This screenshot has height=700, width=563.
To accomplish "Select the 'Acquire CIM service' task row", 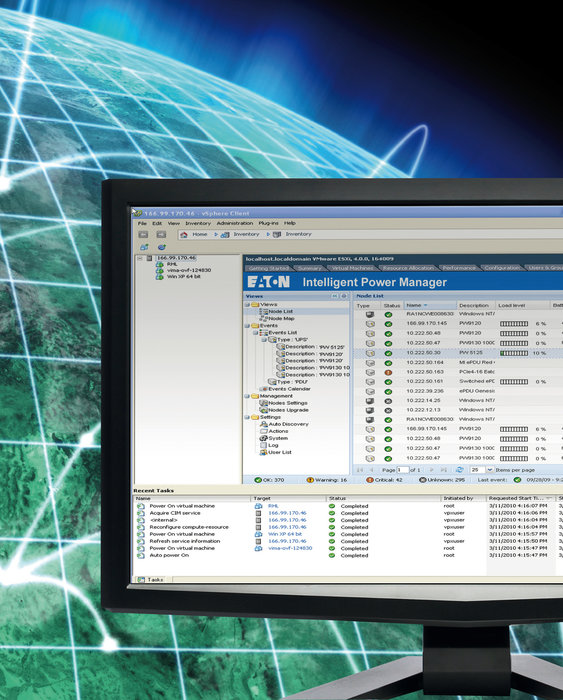I will 348,513.
